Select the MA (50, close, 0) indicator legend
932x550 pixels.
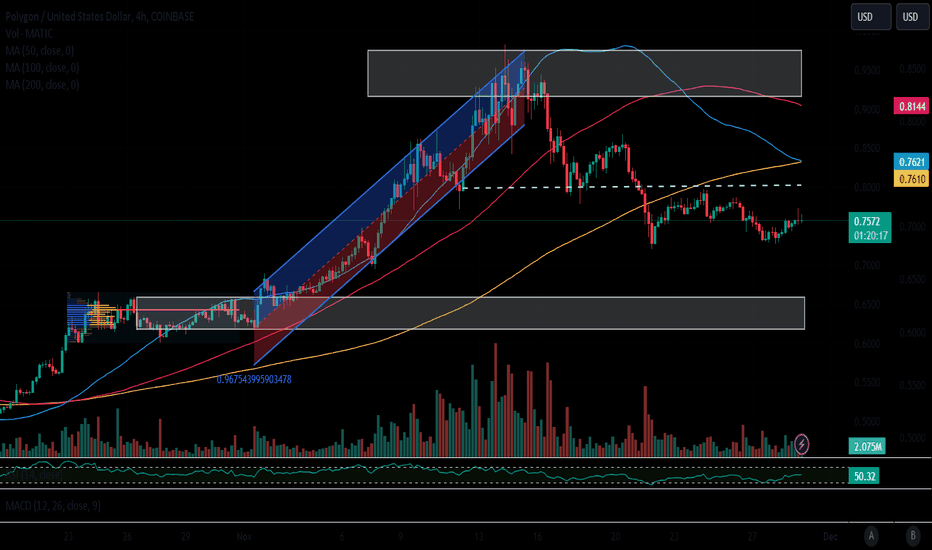tap(39, 51)
